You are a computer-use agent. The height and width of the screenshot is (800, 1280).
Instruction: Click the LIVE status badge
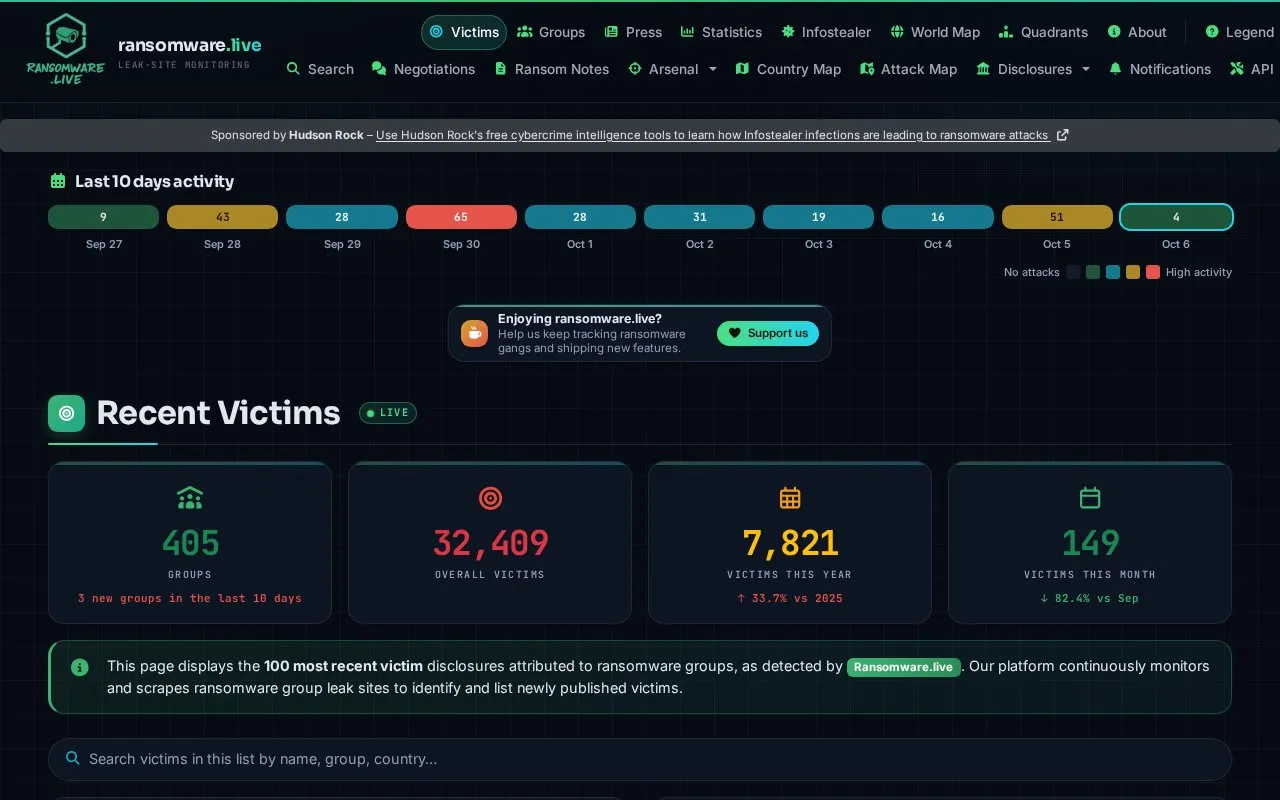[388, 412]
